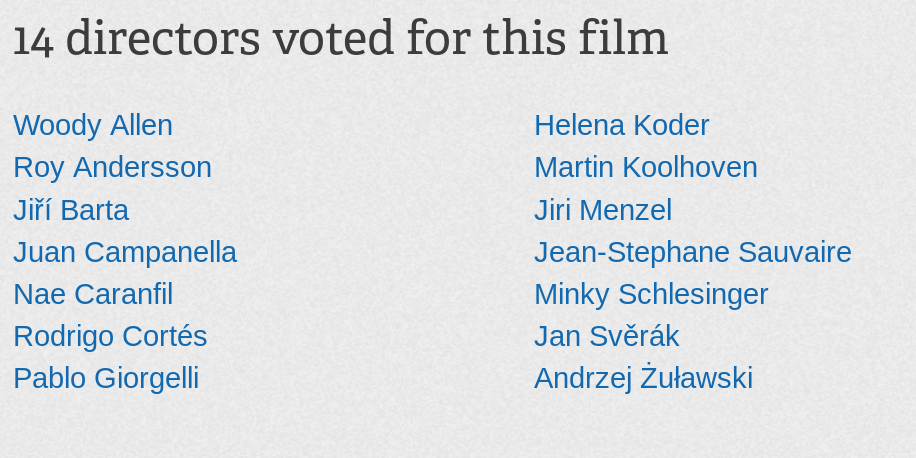Visit the Minky Schlesinger link
This screenshot has width=916, height=458.
(x=651, y=294)
